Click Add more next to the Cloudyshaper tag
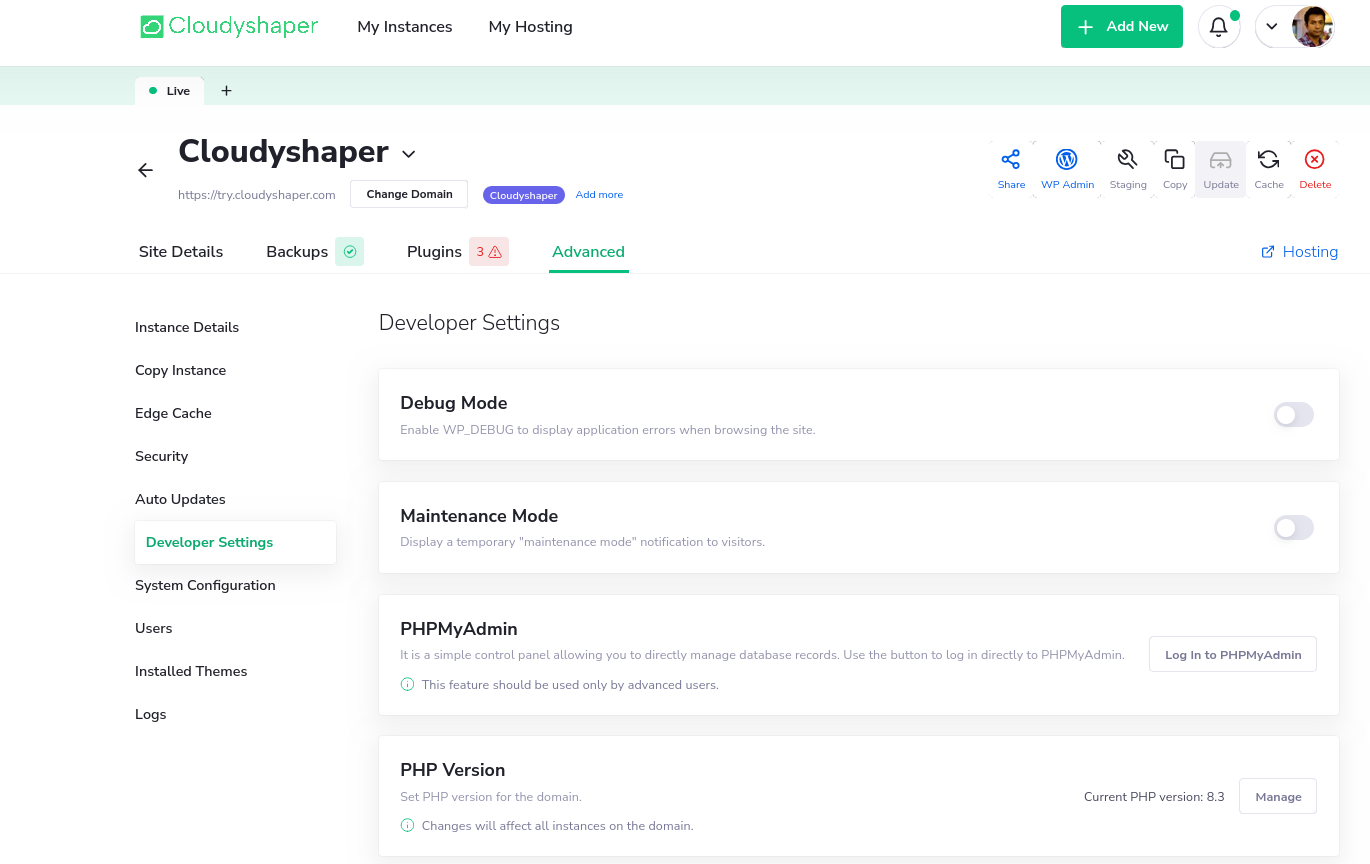This screenshot has width=1370, height=864. point(599,194)
